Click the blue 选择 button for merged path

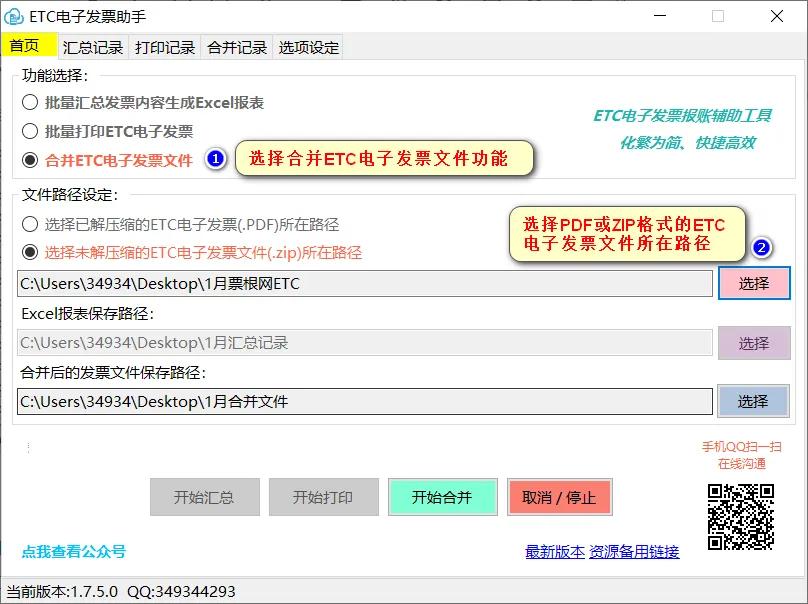753,401
